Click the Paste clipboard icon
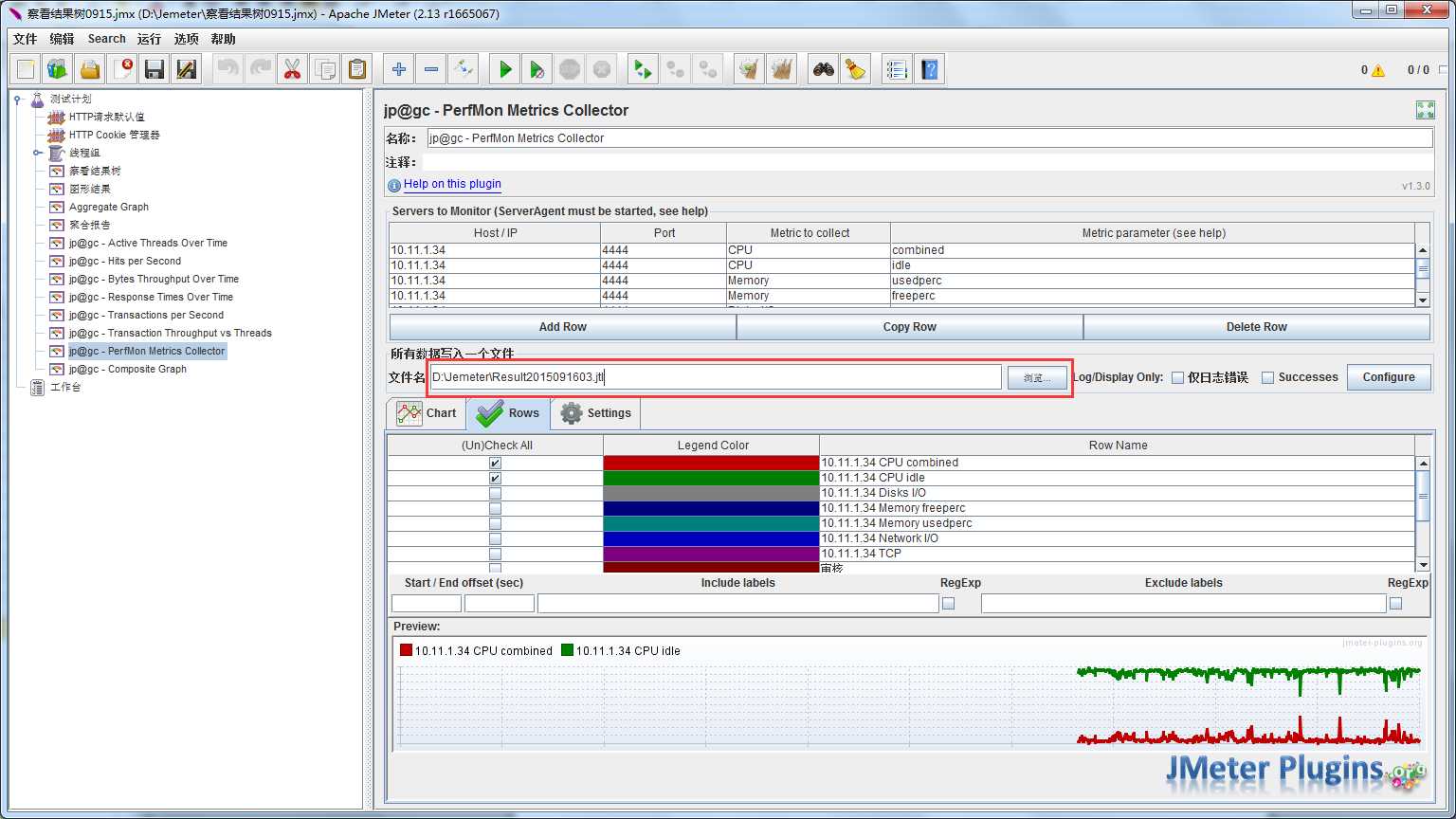Viewport: 1456px width, 819px height. pos(356,69)
